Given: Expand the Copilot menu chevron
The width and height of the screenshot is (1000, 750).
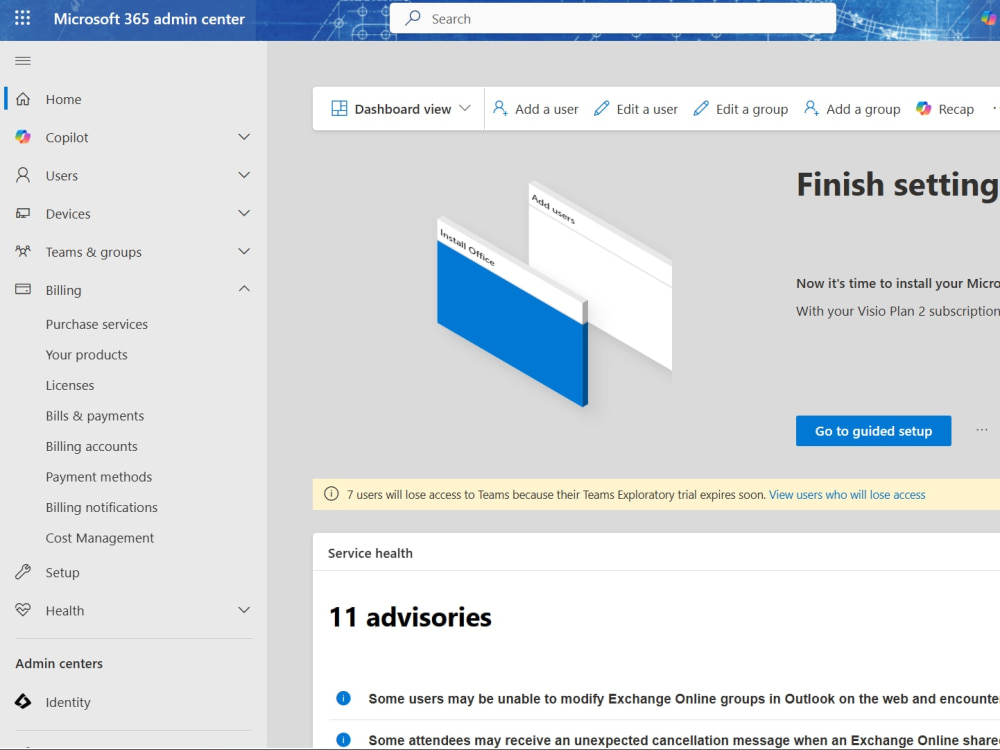Looking at the screenshot, I should (244, 137).
